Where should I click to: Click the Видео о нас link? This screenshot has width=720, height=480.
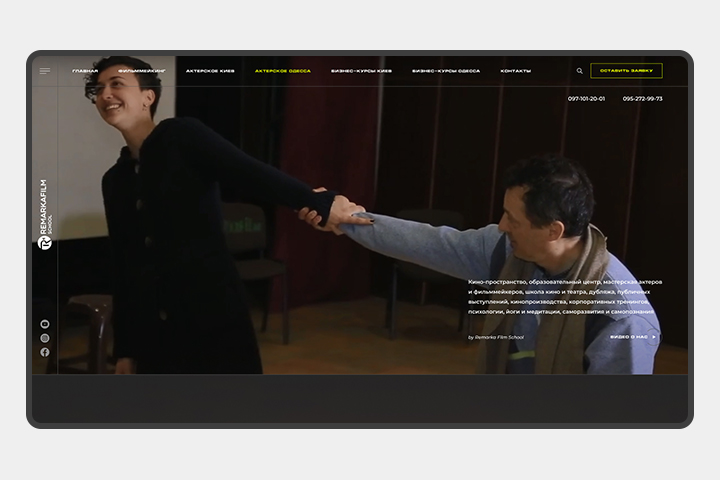point(629,337)
